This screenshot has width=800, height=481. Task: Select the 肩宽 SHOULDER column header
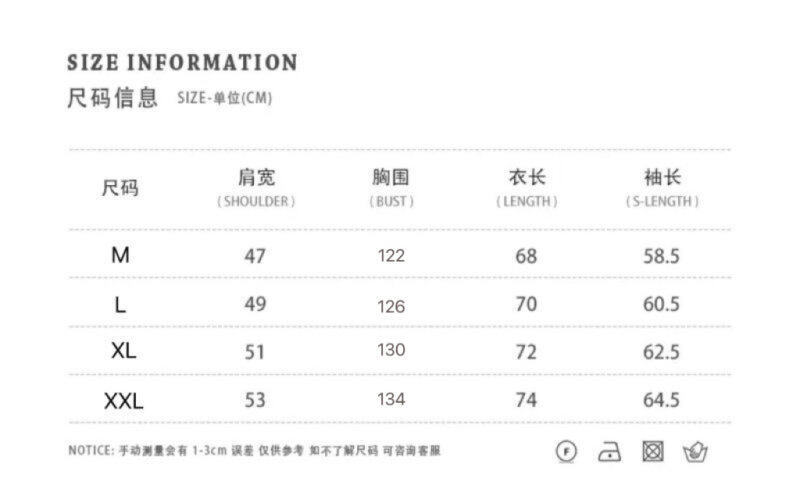point(256,188)
